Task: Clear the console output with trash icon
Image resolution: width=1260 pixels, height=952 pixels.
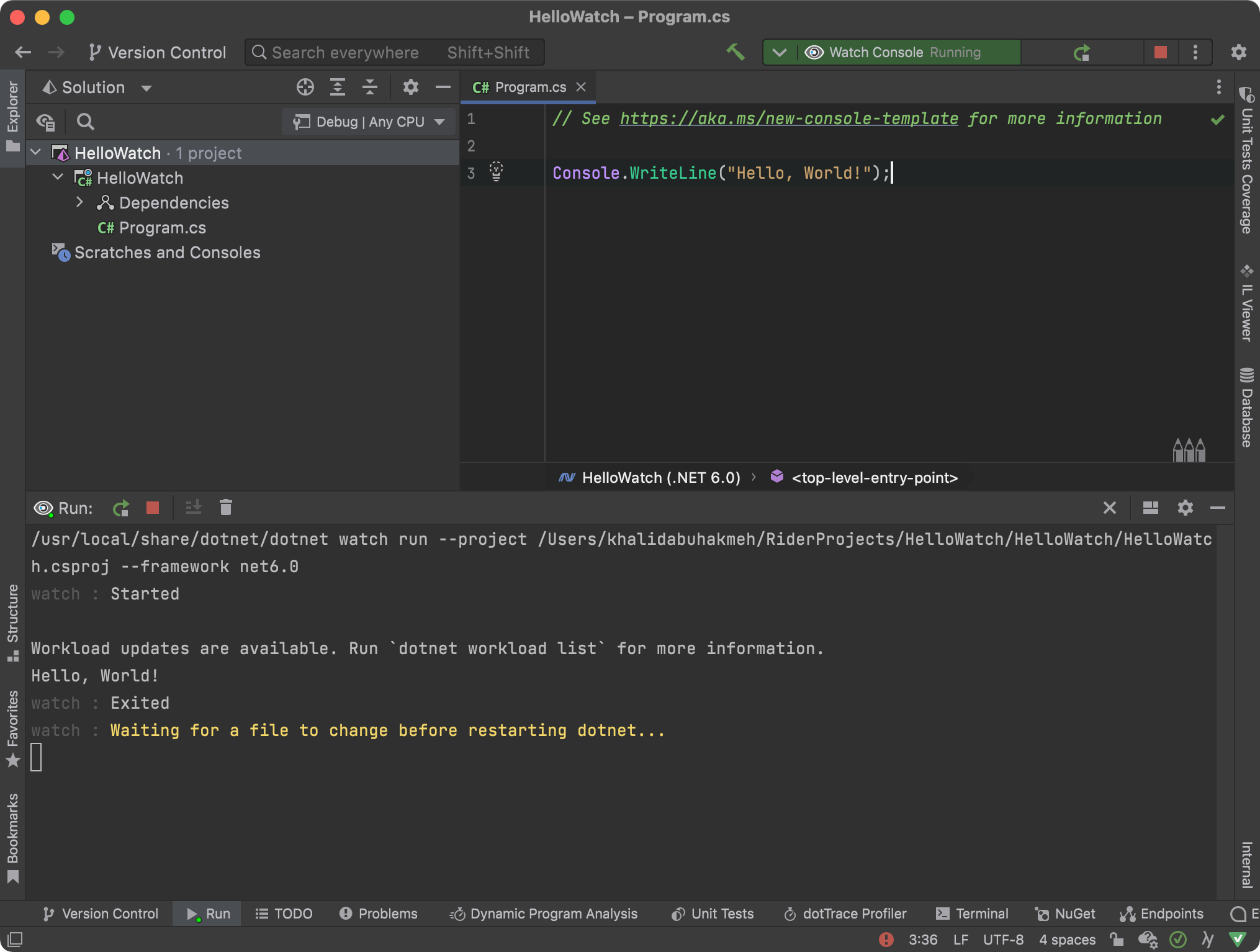Action: click(x=226, y=508)
